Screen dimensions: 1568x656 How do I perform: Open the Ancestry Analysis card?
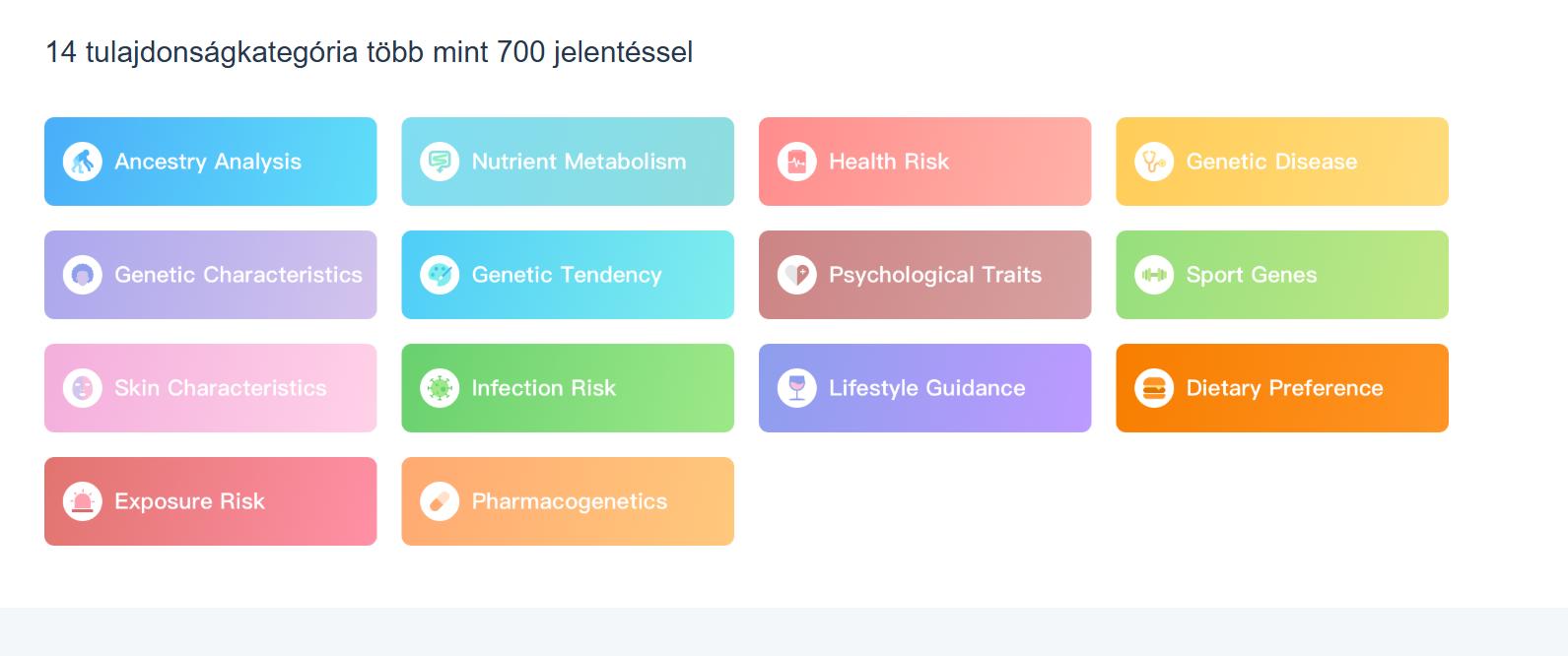[x=211, y=162]
